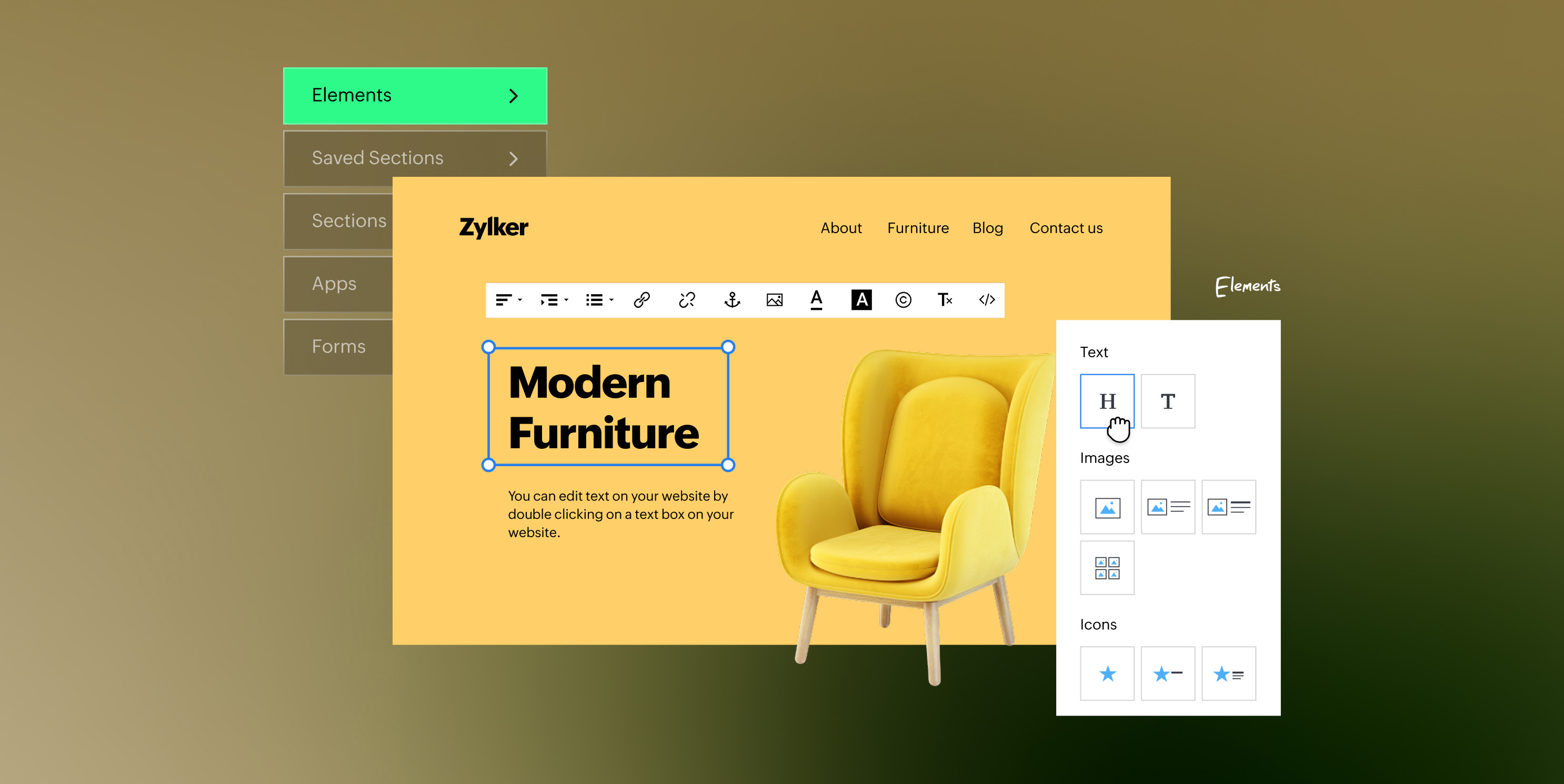Open the HTML code view icon
Image resolution: width=1564 pixels, height=784 pixels.
pos(987,300)
